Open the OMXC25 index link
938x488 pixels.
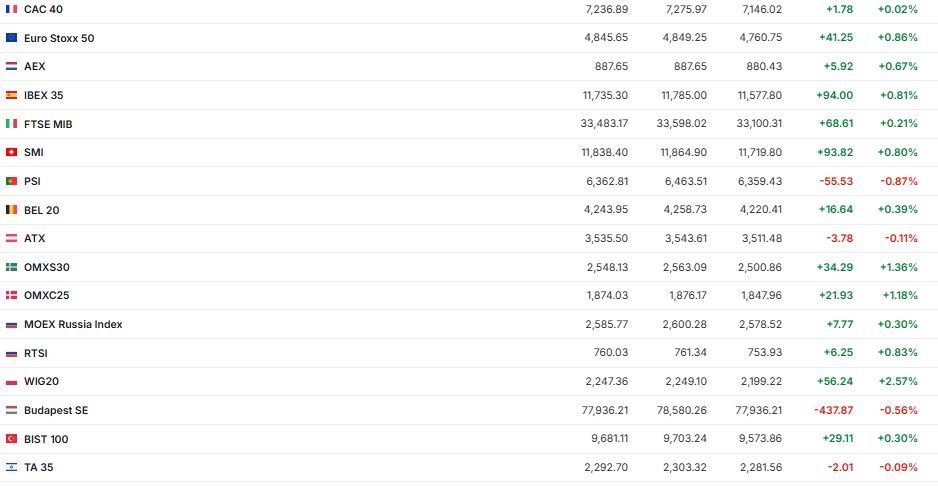point(46,296)
